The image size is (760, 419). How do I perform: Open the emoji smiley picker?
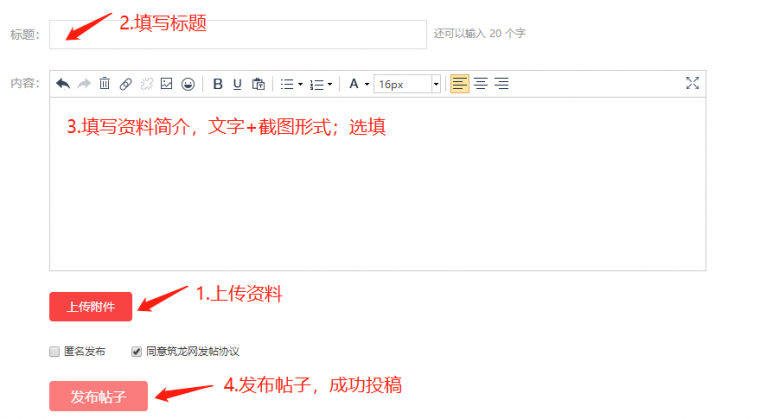pos(187,84)
